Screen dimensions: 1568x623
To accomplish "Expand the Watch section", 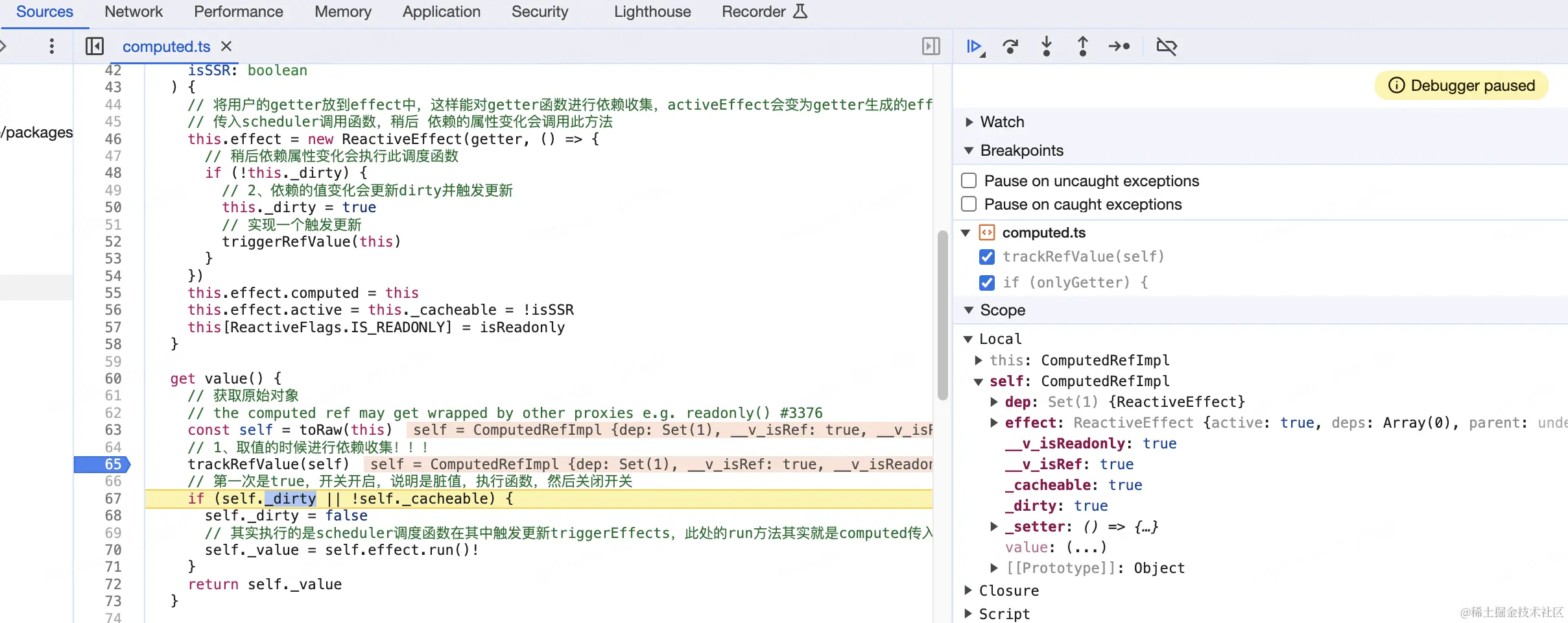I will coord(969,122).
